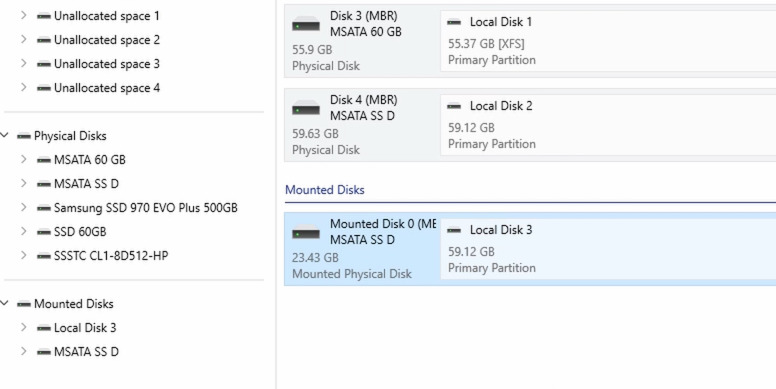
Task: Click drive icon beside Local Disk 3 in tree
Action: click(44, 328)
